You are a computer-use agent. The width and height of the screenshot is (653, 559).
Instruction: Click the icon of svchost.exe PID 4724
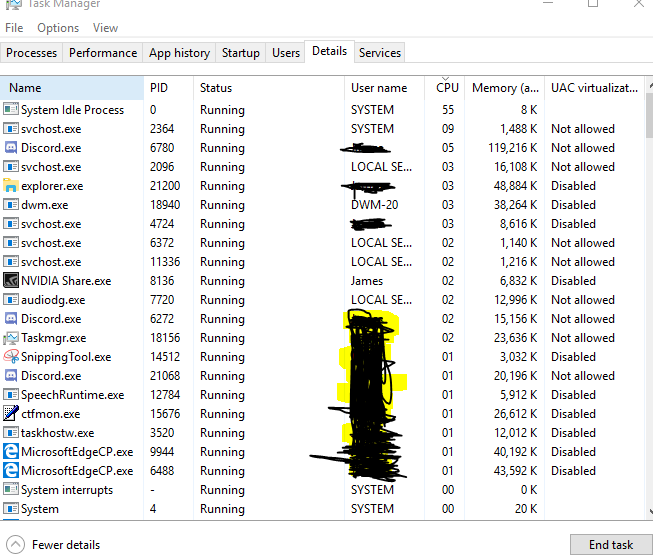point(11,224)
